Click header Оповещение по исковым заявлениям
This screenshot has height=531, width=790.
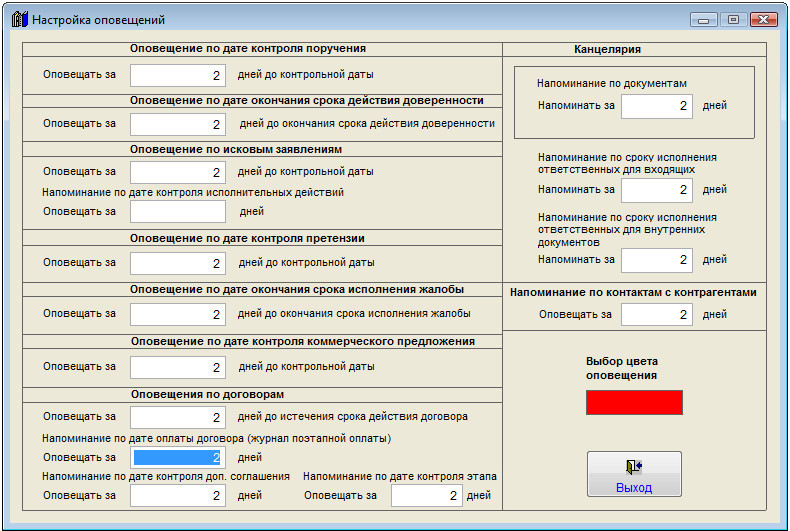[x=236, y=150]
